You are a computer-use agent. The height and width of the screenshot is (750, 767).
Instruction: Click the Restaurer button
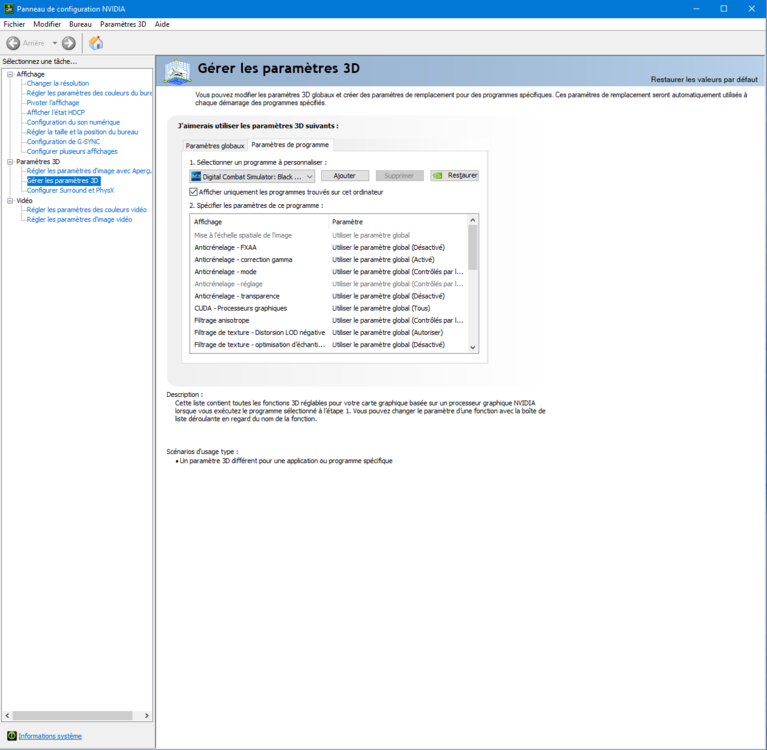pyautogui.click(x=454, y=176)
